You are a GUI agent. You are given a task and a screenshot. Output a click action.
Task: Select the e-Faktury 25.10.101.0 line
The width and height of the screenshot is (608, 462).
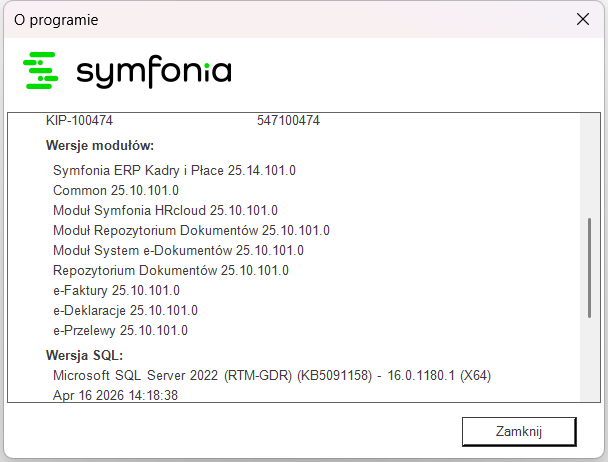(116, 291)
